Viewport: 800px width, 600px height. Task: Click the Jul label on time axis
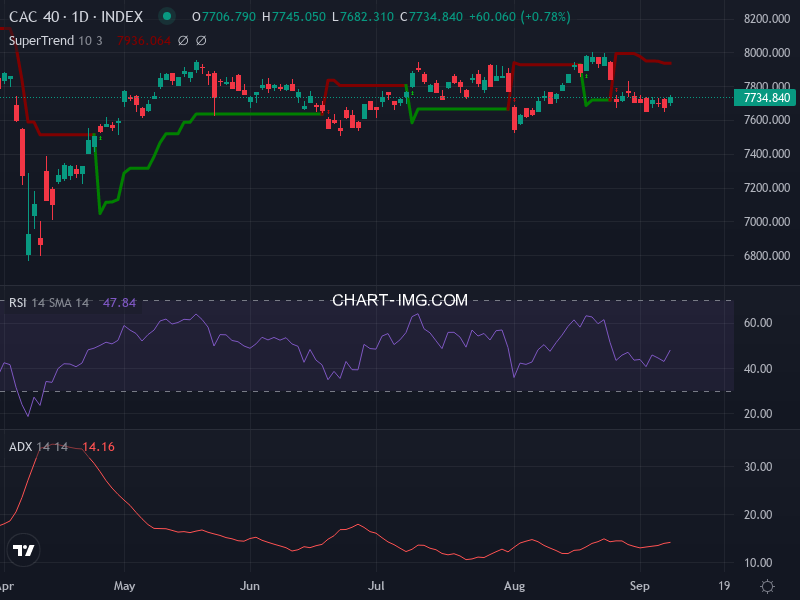376,586
